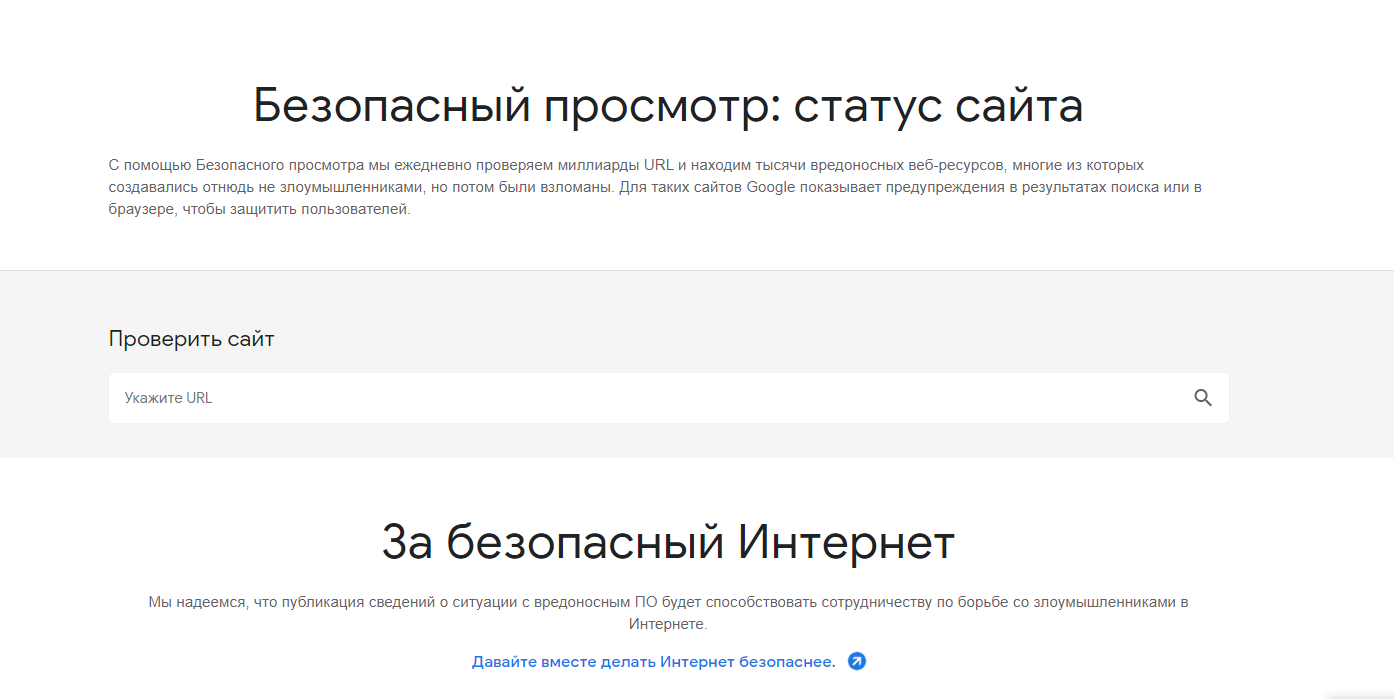The width and height of the screenshot is (1394, 699).
Task: Click the "Безопасный просмотр: статус сайта" heading
Action: 667,106
